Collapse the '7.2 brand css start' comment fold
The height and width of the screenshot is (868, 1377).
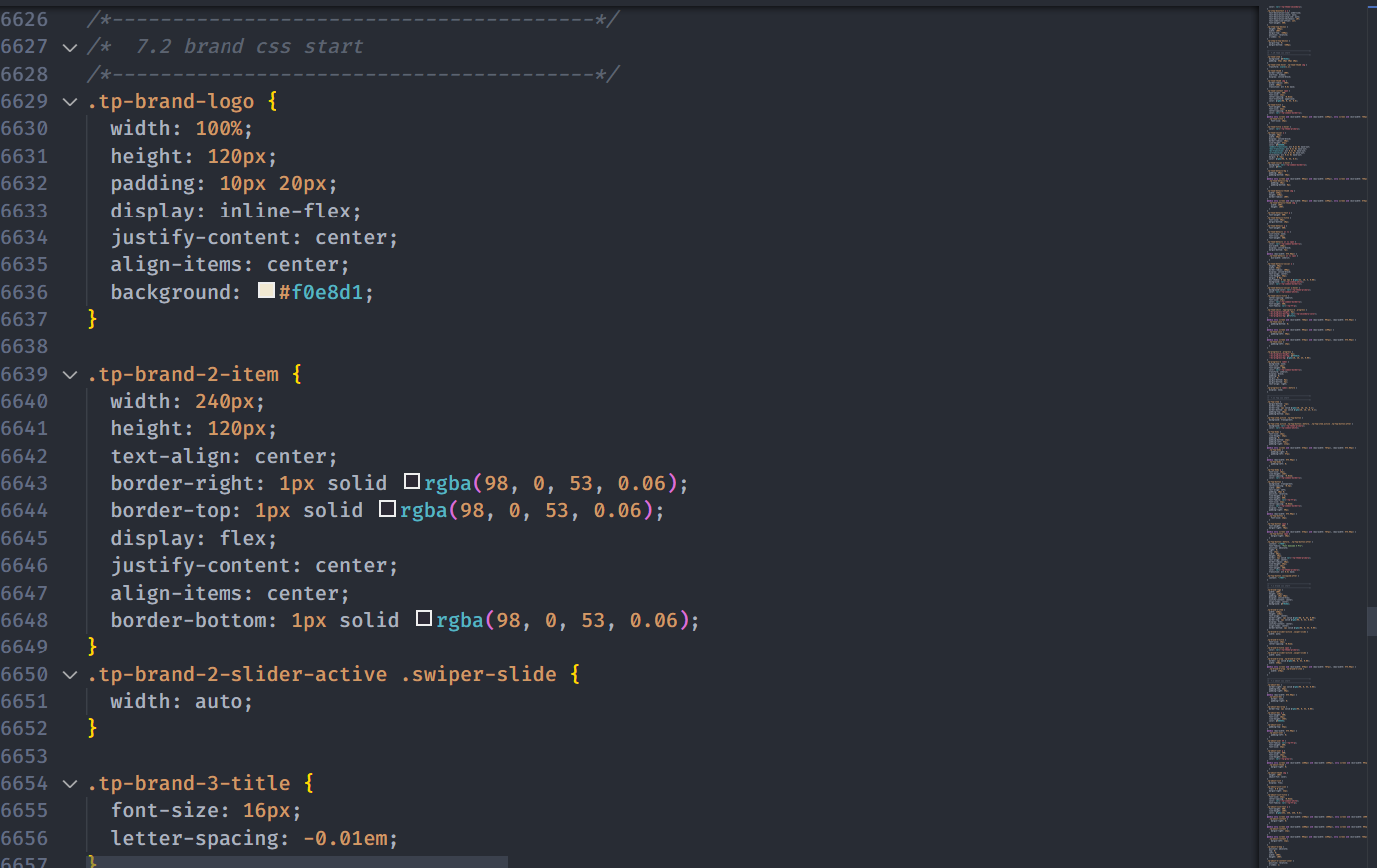pyautogui.click(x=70, y=47)
